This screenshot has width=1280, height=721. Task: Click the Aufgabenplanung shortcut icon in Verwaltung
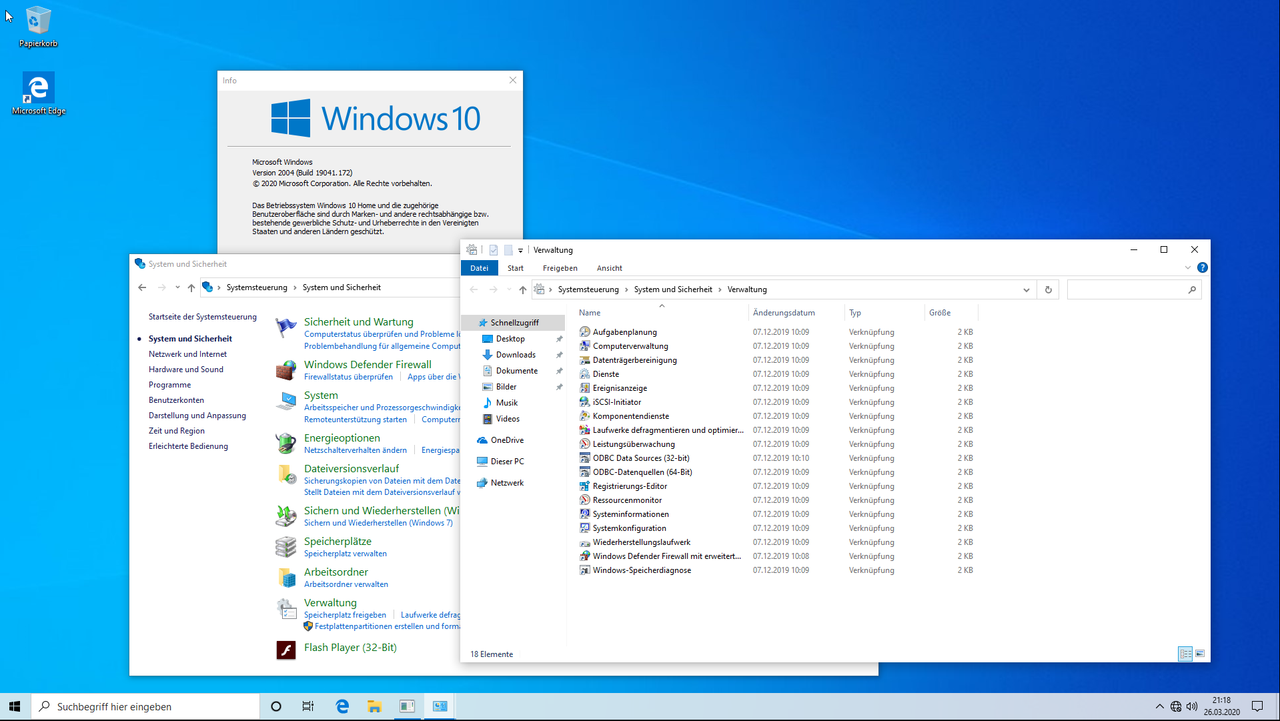(x=585, y=332)
